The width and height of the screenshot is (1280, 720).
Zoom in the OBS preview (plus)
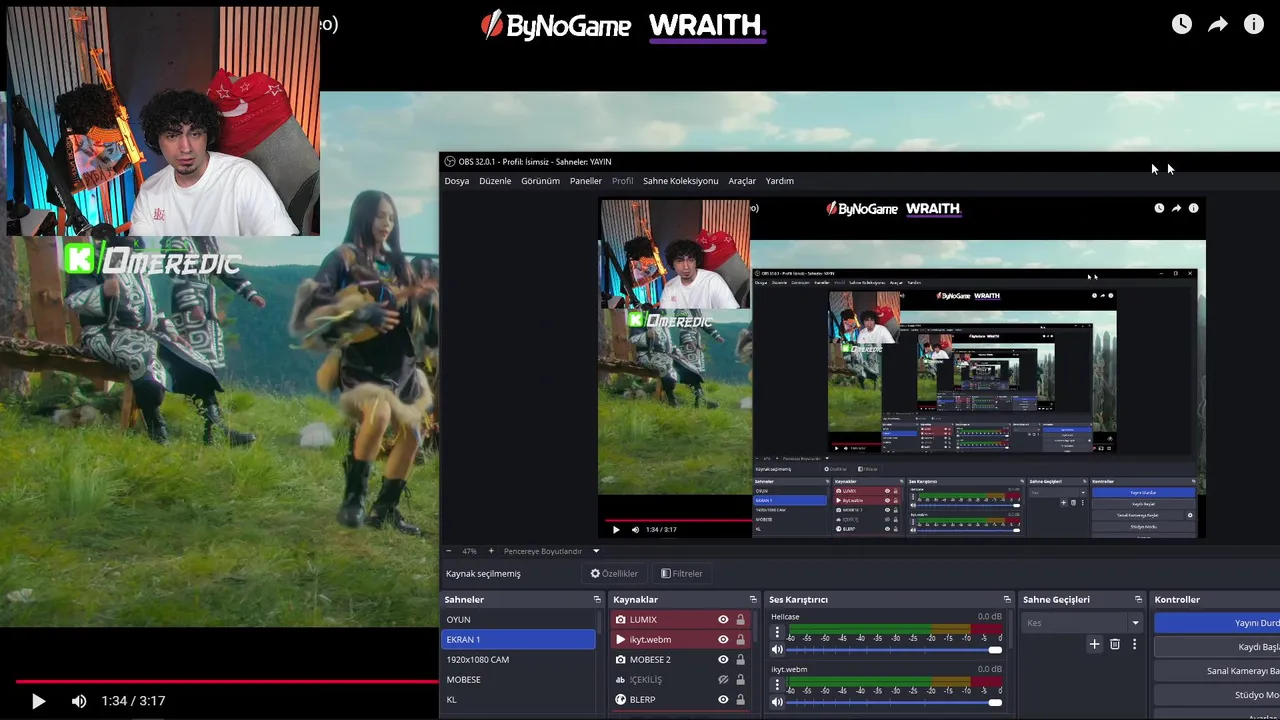(x=491, y=551)
